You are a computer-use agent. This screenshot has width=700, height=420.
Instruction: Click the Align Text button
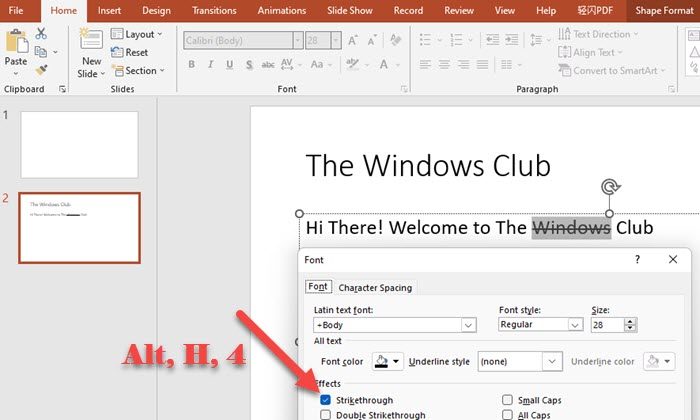coord(590,52)
